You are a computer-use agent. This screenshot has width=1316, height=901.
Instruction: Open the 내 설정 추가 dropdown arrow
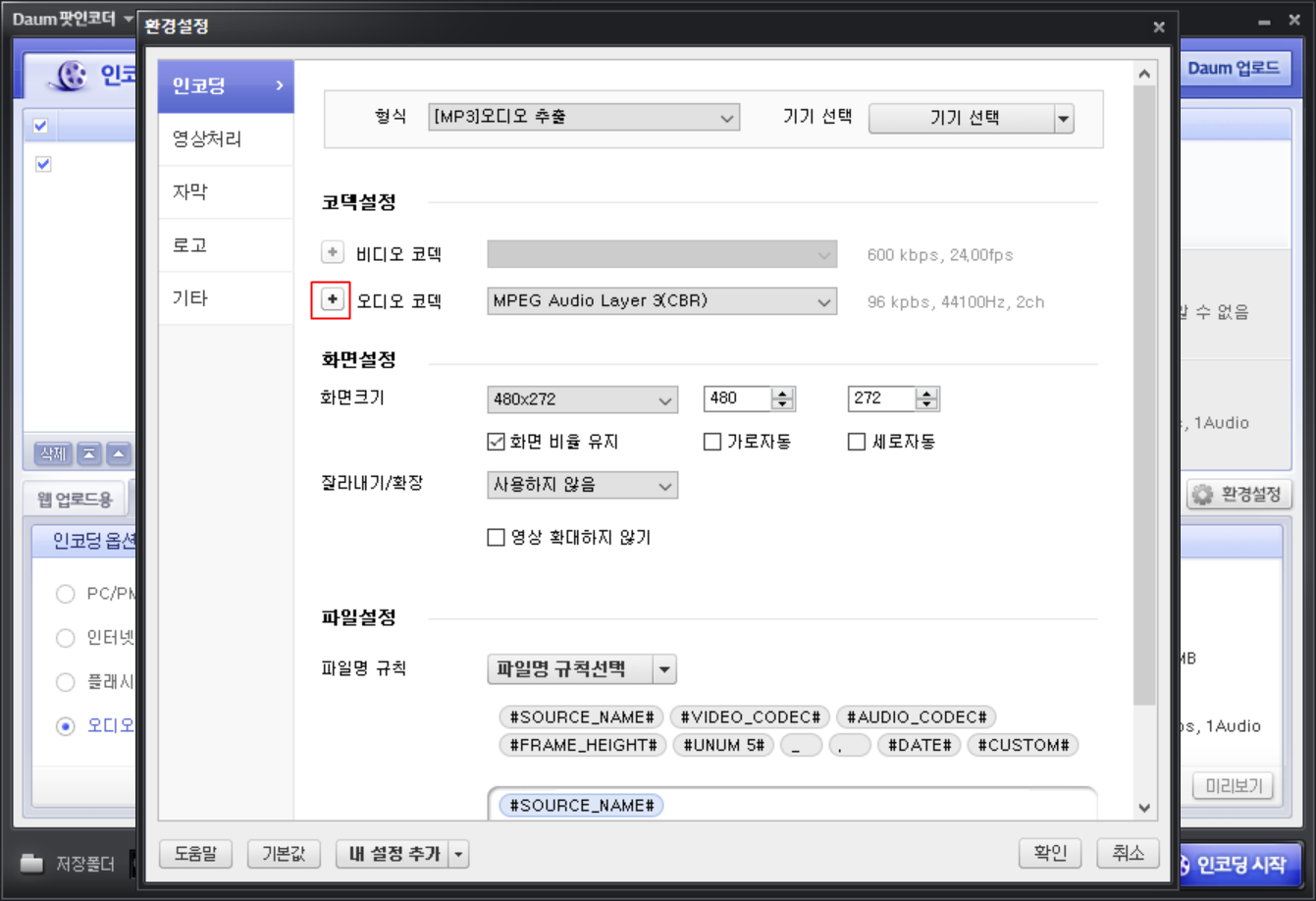tap(458, 854)
